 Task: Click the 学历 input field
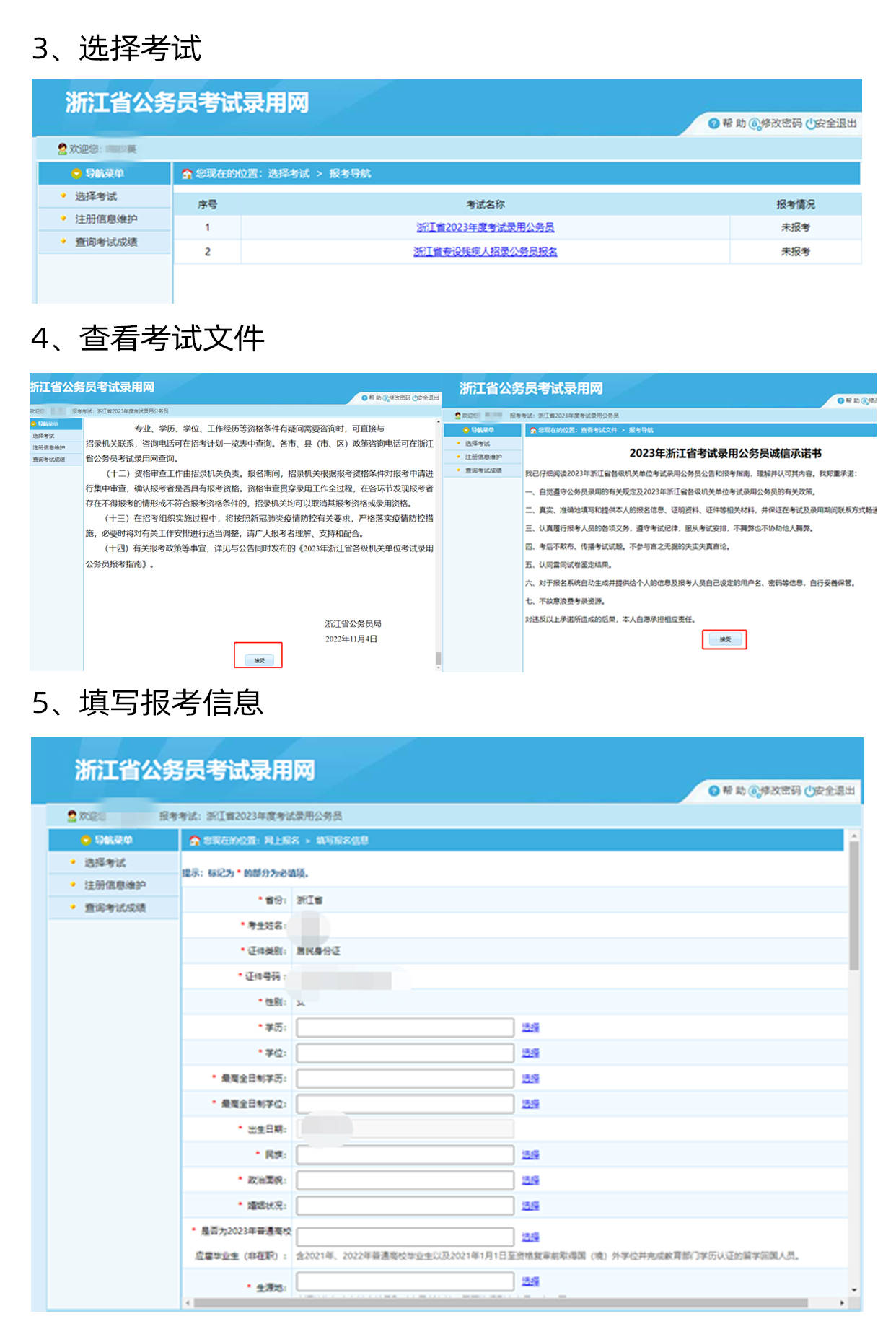(x=405, y=1027)
